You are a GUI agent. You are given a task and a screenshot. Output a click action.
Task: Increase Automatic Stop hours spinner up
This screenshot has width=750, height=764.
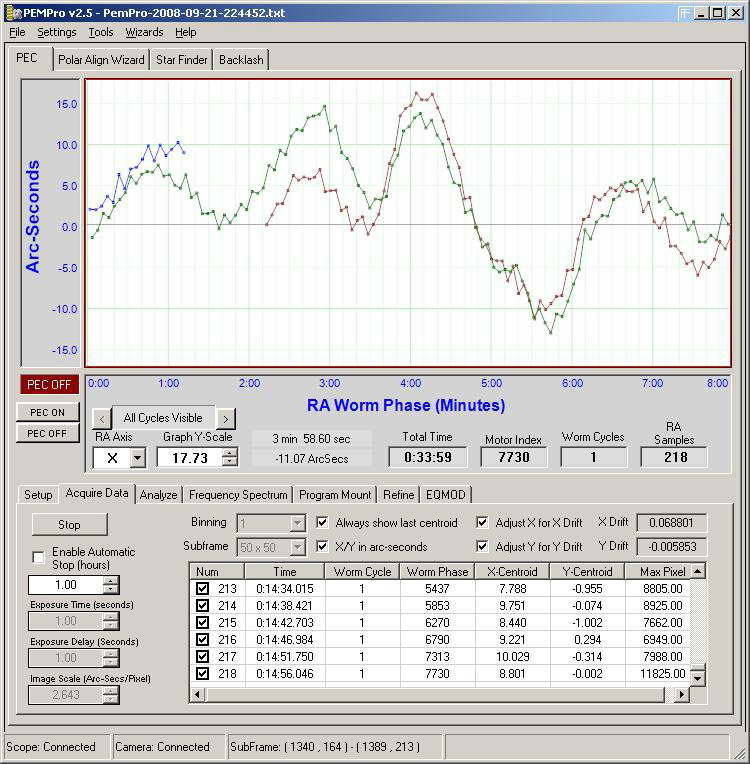coord(111,581)
